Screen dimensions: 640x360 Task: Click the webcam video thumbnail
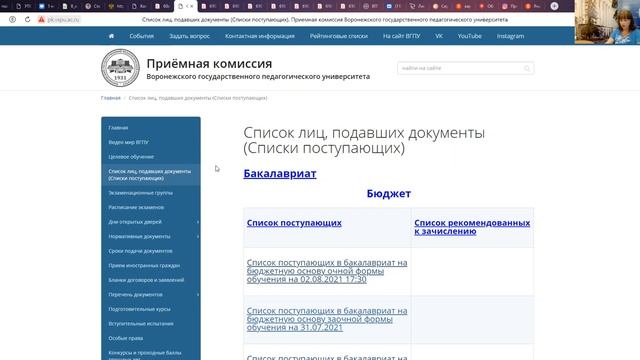tap(607, 22)
